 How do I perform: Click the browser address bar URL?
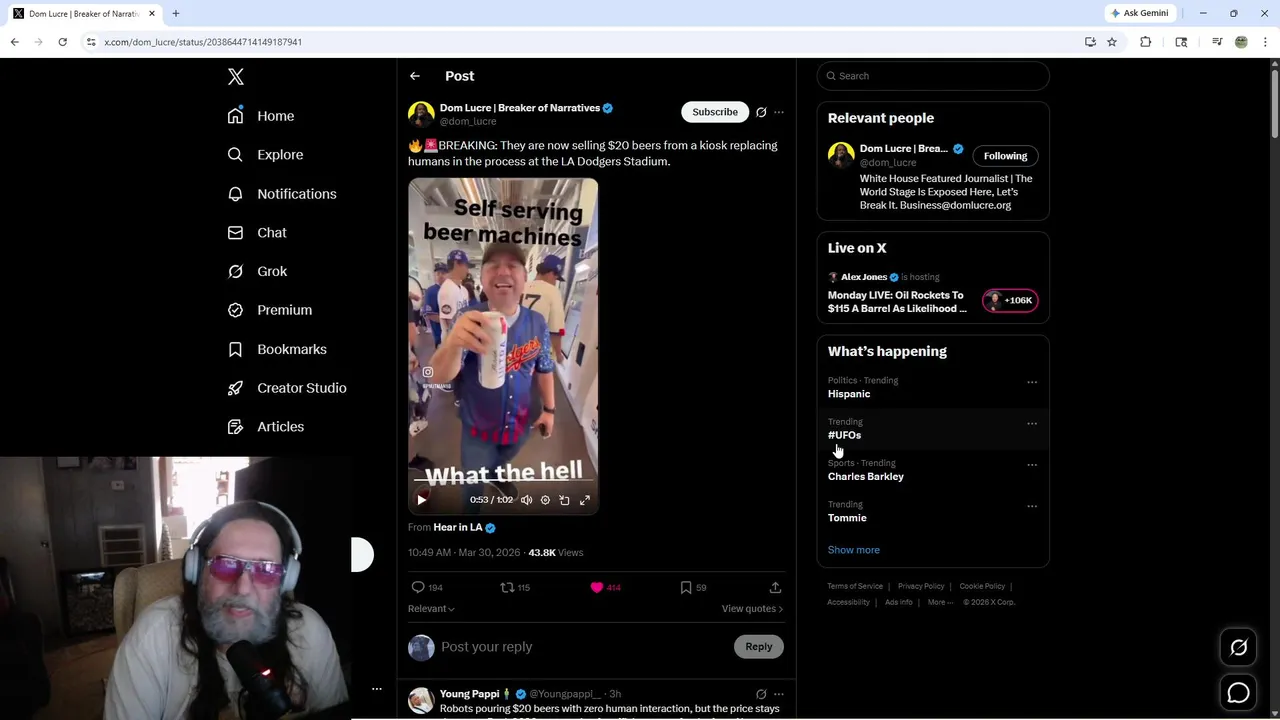click(x=203, y=42)
